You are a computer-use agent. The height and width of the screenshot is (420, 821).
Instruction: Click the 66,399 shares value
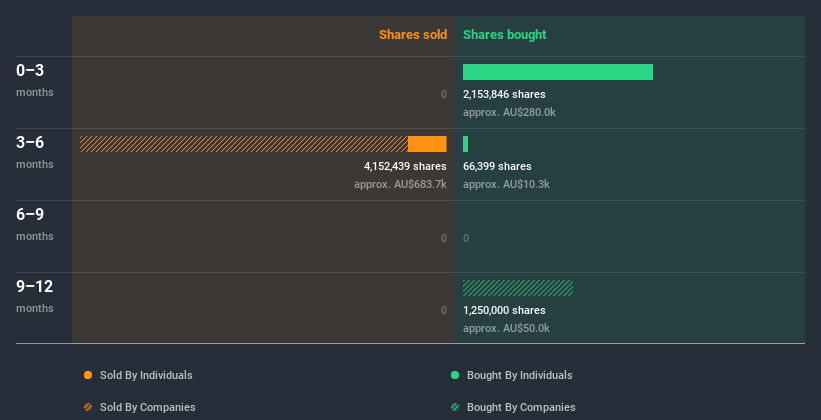(497, 167)
